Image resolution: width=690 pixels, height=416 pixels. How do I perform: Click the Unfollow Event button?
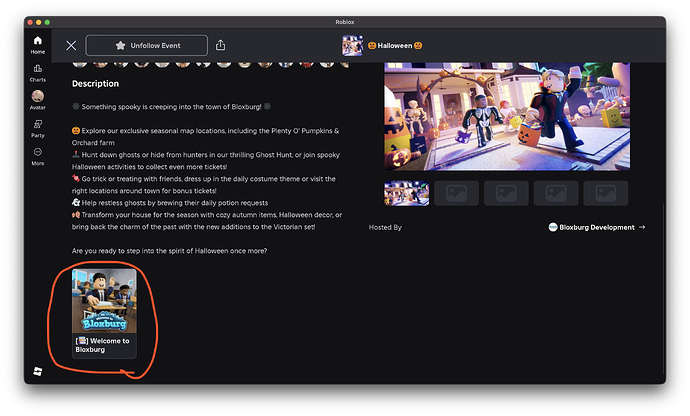click(x=147, y=45)
